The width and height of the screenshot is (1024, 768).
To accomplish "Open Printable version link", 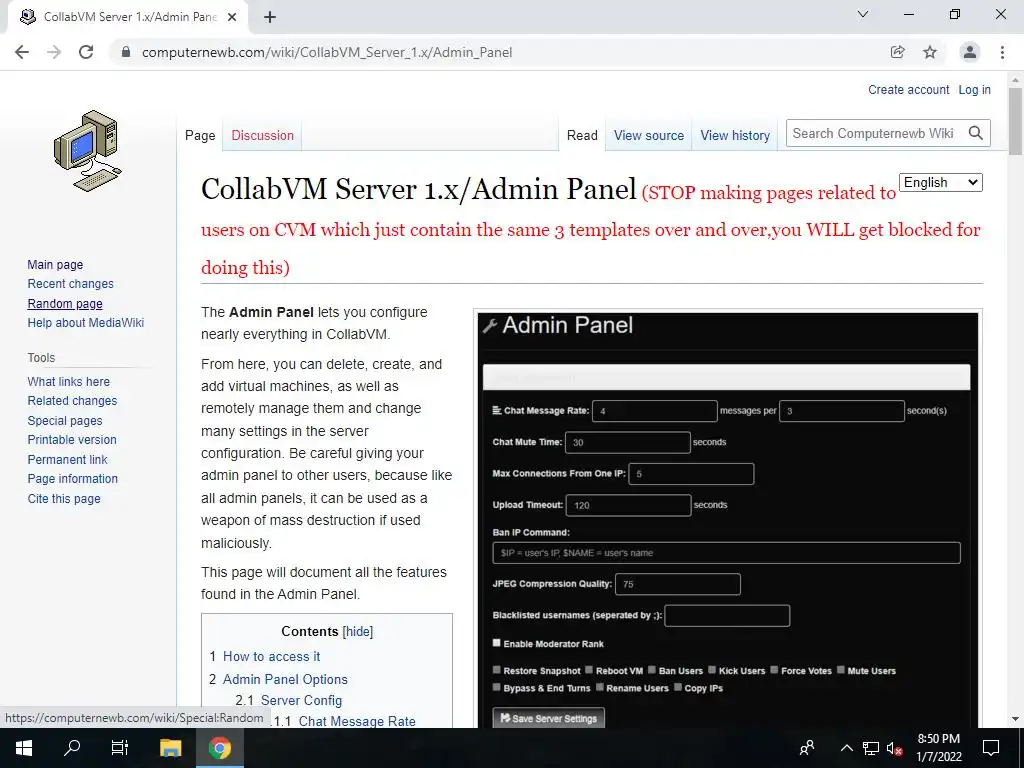I will tap(72, 440).
